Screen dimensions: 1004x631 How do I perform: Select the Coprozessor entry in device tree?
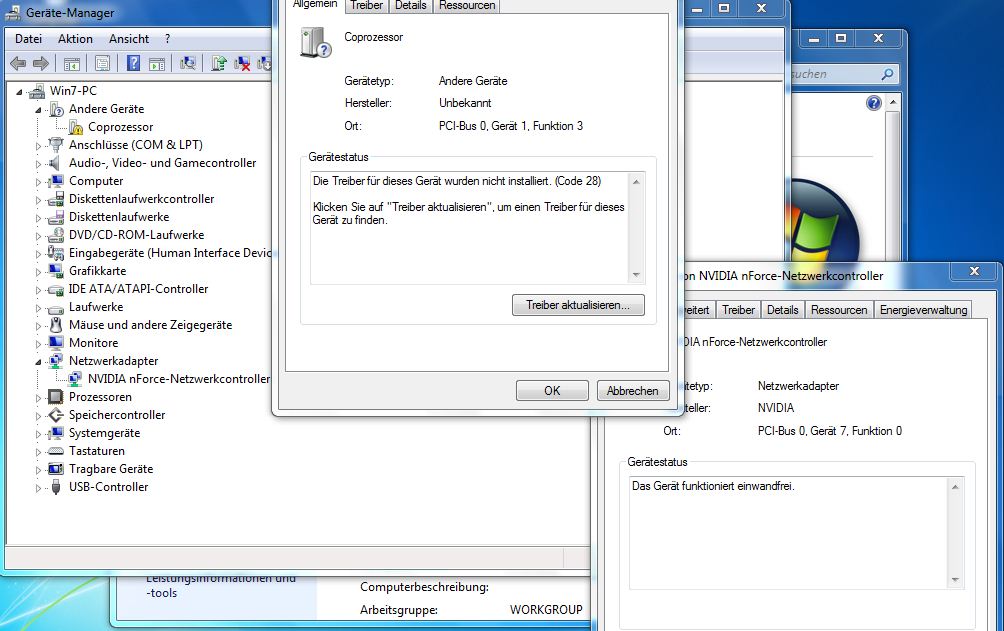(x=120, y=127)
